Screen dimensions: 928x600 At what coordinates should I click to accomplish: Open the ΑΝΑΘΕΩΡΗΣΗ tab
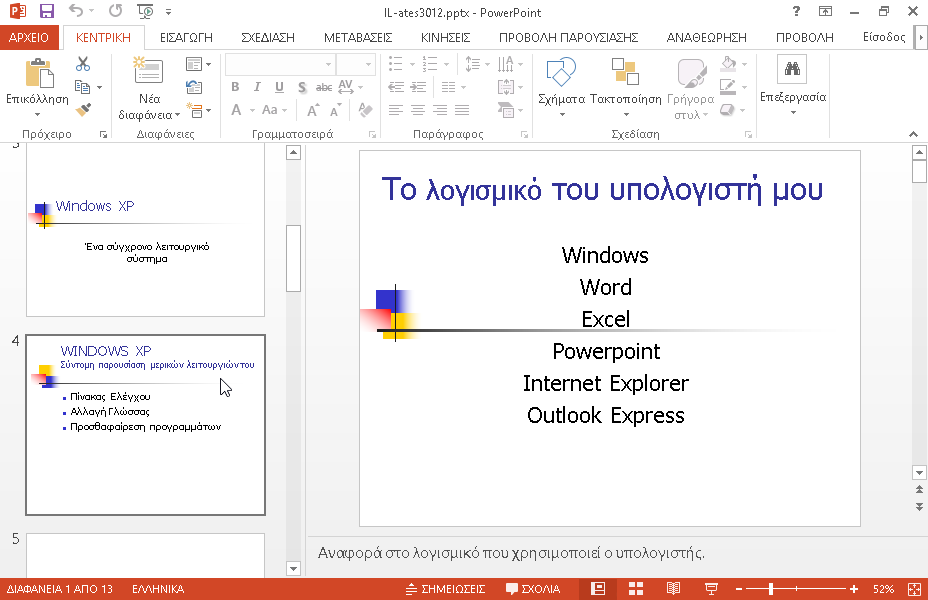pos(706,37)
